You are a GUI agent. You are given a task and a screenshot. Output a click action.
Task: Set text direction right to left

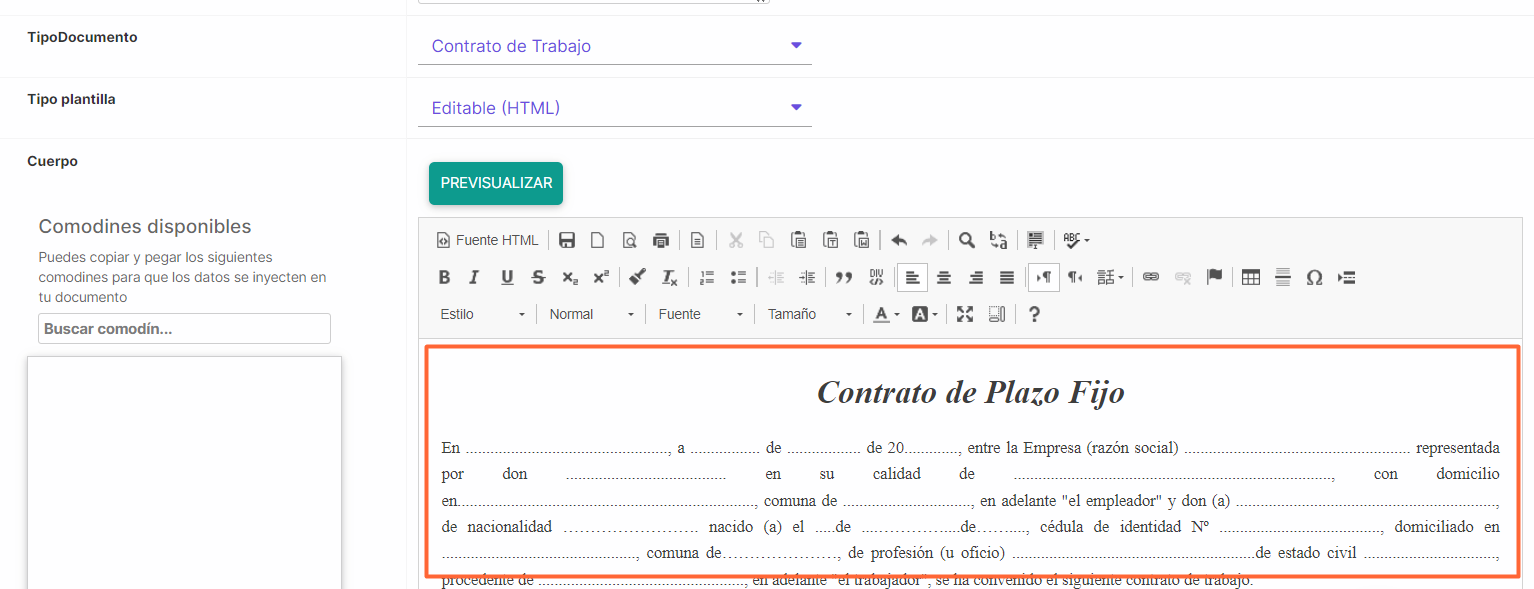coord(1075,277)
